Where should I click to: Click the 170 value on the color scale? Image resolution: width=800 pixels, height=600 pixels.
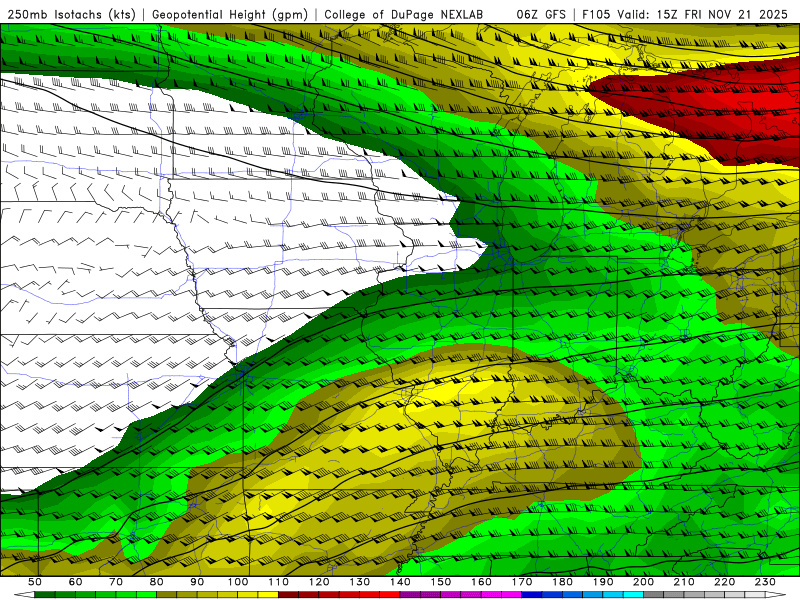coord(522,582)
